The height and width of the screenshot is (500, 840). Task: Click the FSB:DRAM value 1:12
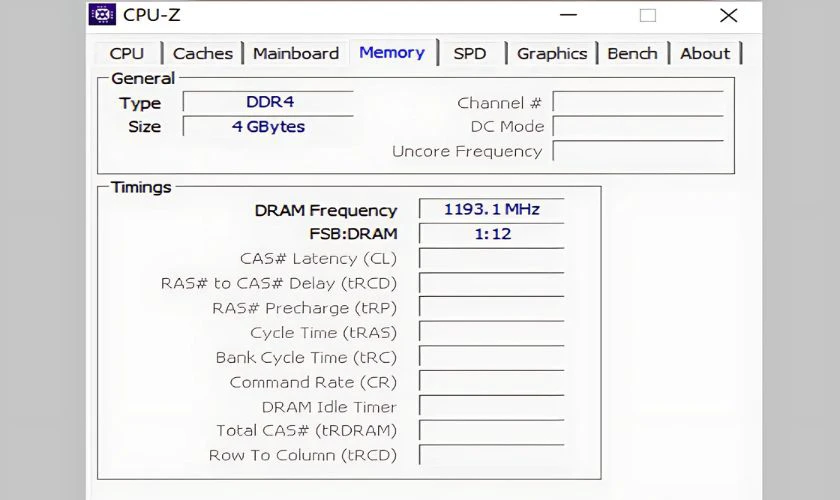coord(492,234)
